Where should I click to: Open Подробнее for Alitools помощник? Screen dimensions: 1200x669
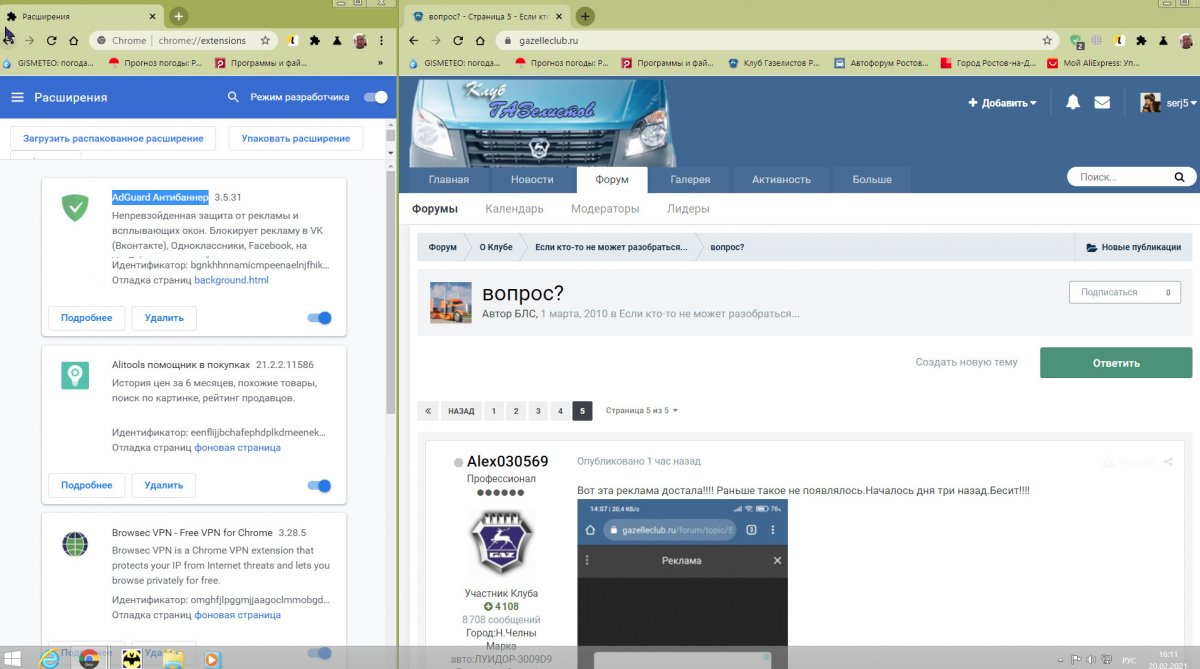point(86,485)
